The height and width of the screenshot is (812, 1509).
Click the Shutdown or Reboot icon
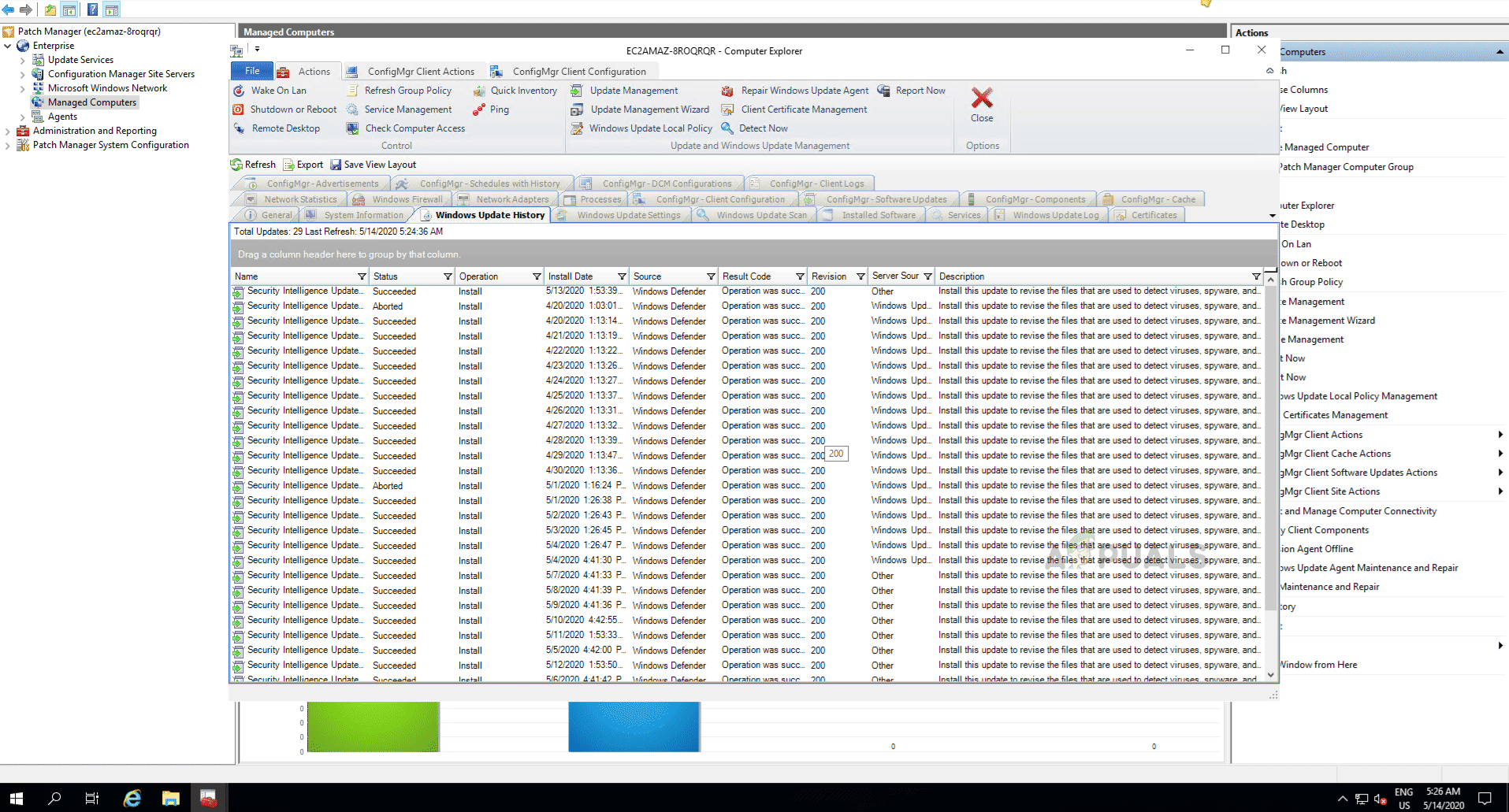239,109
